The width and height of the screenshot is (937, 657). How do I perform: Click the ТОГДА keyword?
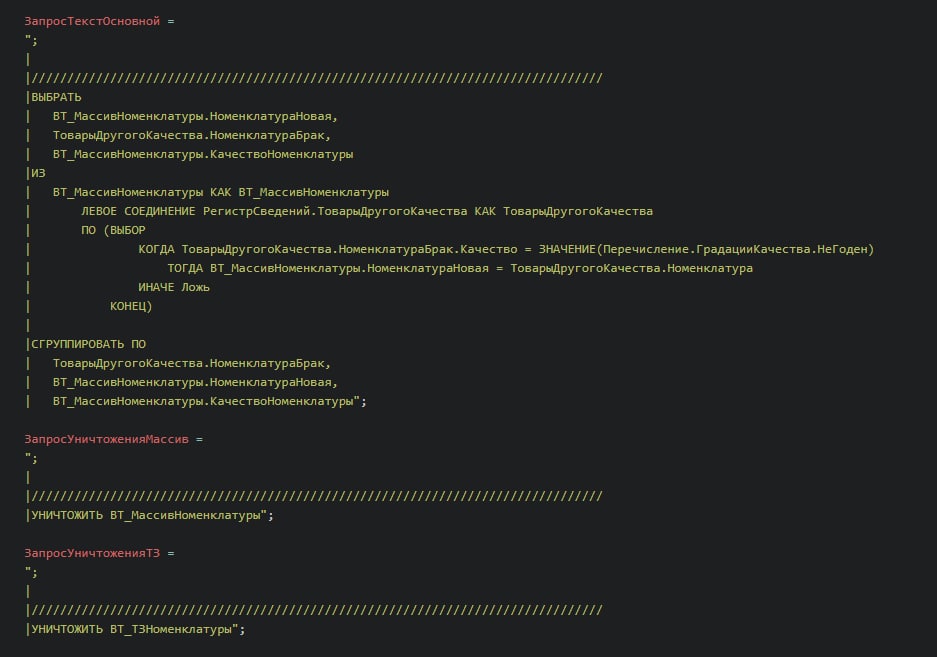185,268
